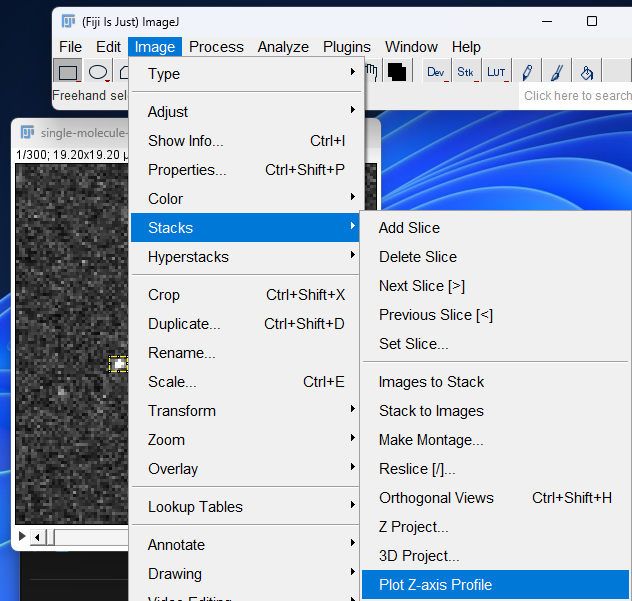Choose Duplicate... menu entry

pos(245,323)
